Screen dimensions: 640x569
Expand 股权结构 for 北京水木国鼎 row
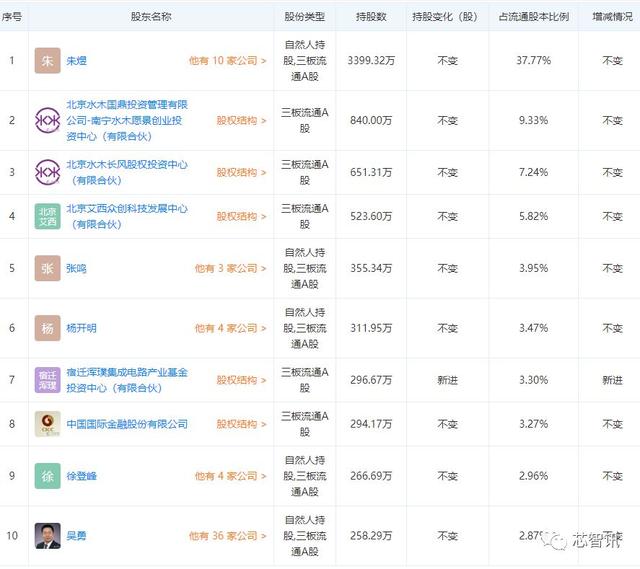[241, 120]
